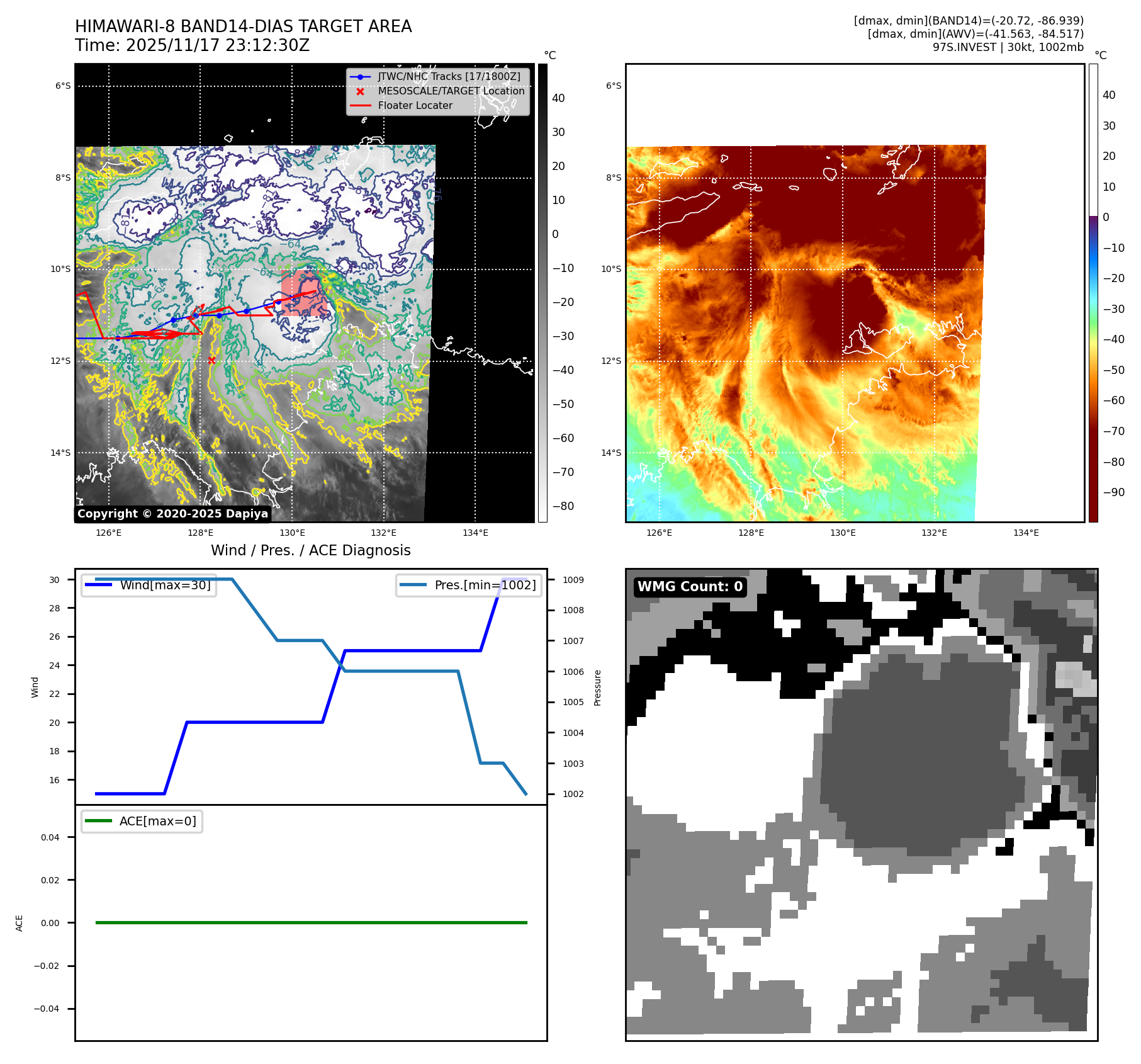Click the 97S.INVEST 30kt 1002mb text
The image size is (1141, 1064).
(1008, 47)
